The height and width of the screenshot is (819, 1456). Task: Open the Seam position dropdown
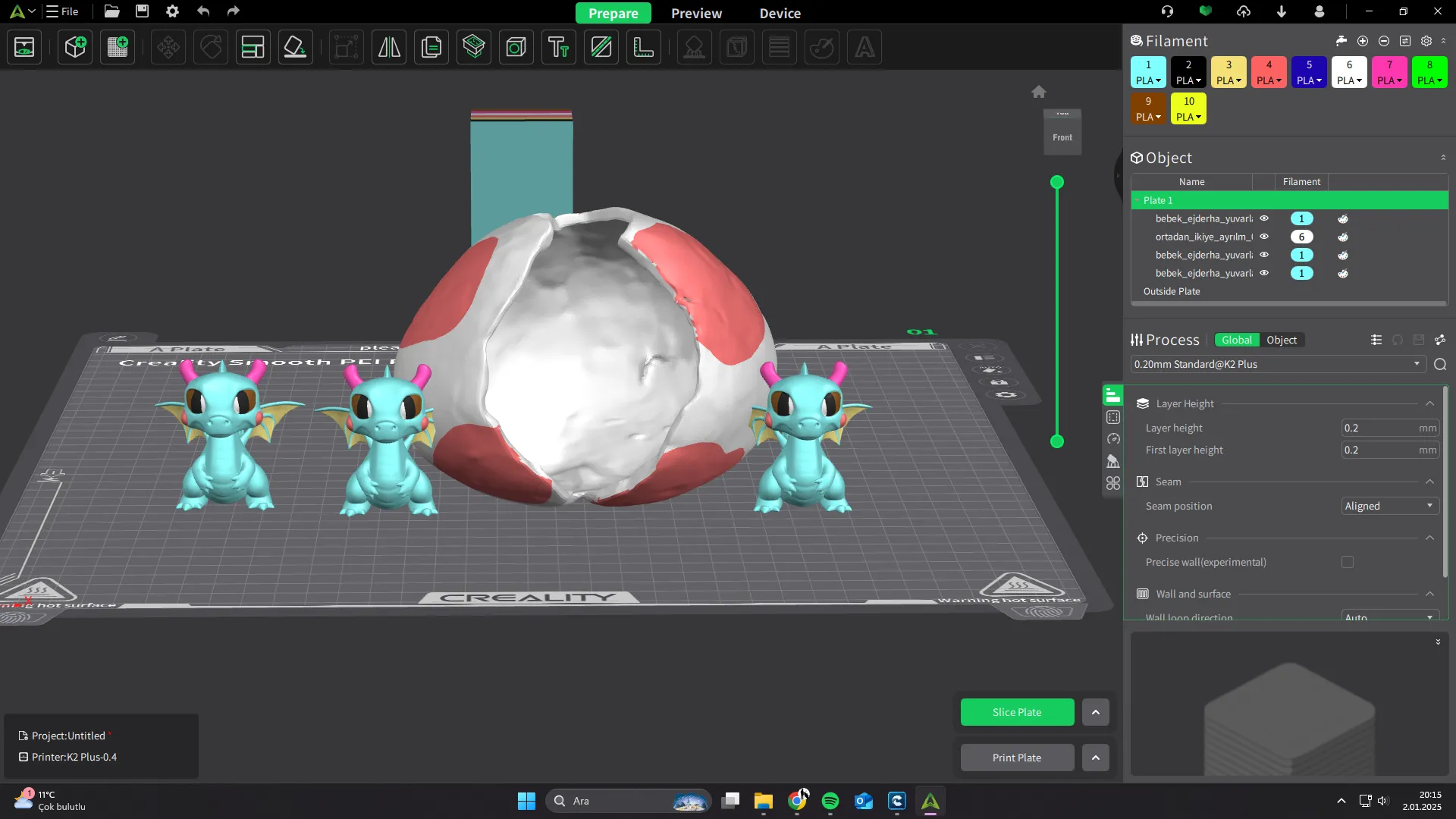1389,506
